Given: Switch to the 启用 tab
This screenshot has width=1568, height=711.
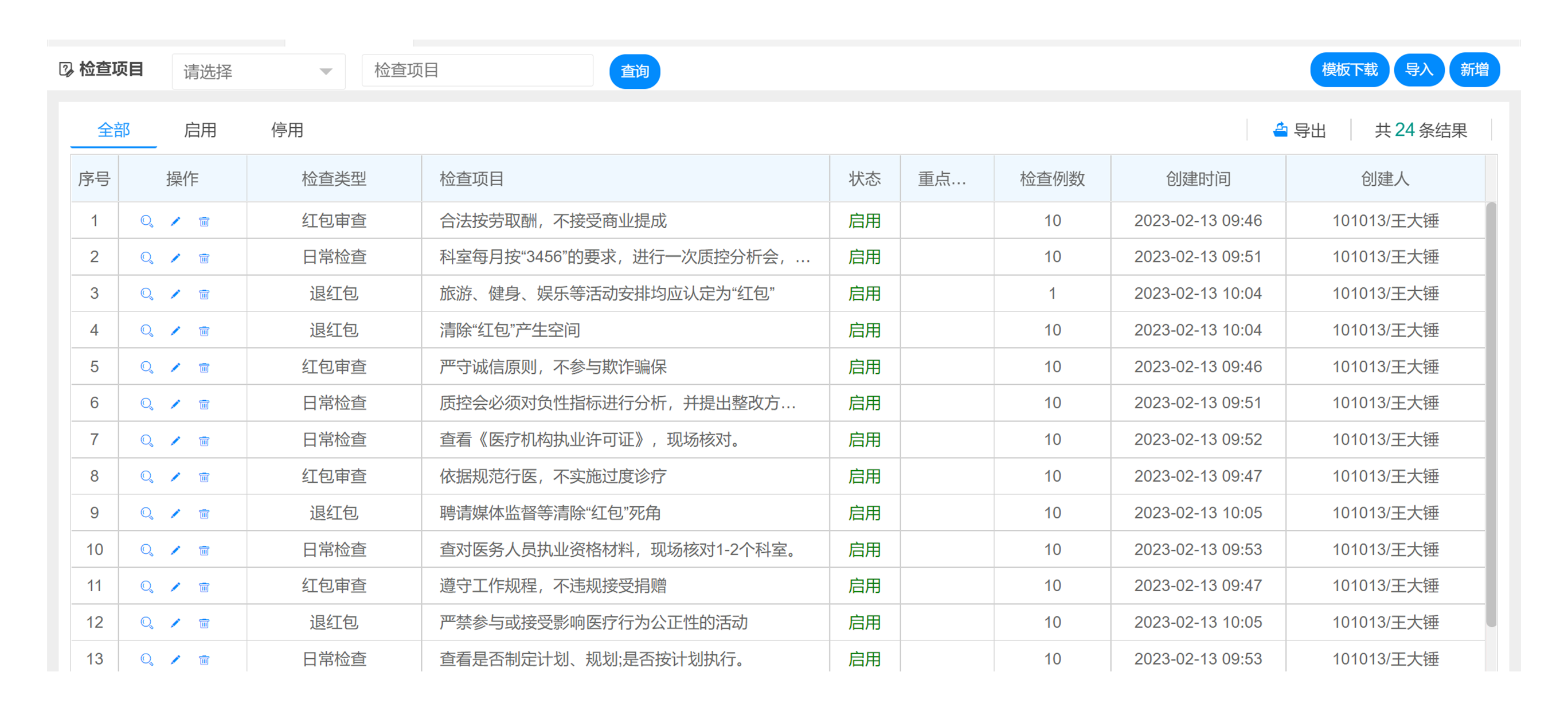Looking at the screenshot, I should coord(200,130).
